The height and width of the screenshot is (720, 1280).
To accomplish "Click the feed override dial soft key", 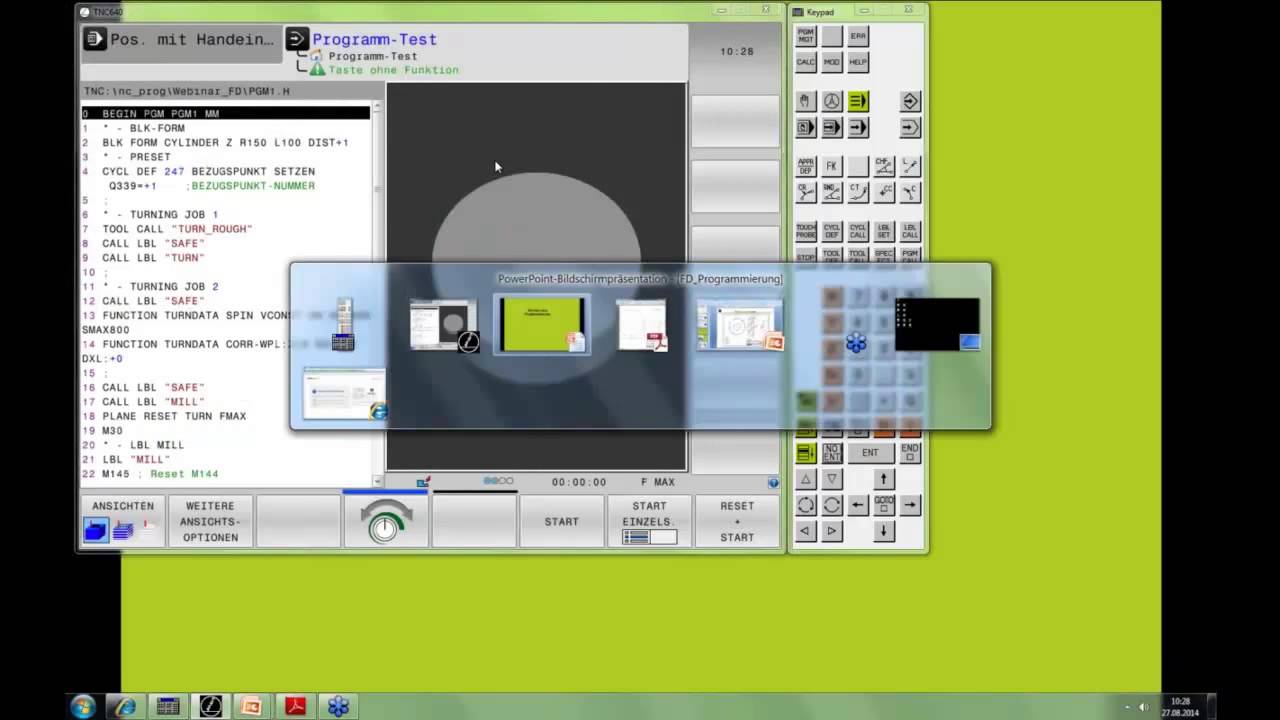I will click(x=385, y=521).
